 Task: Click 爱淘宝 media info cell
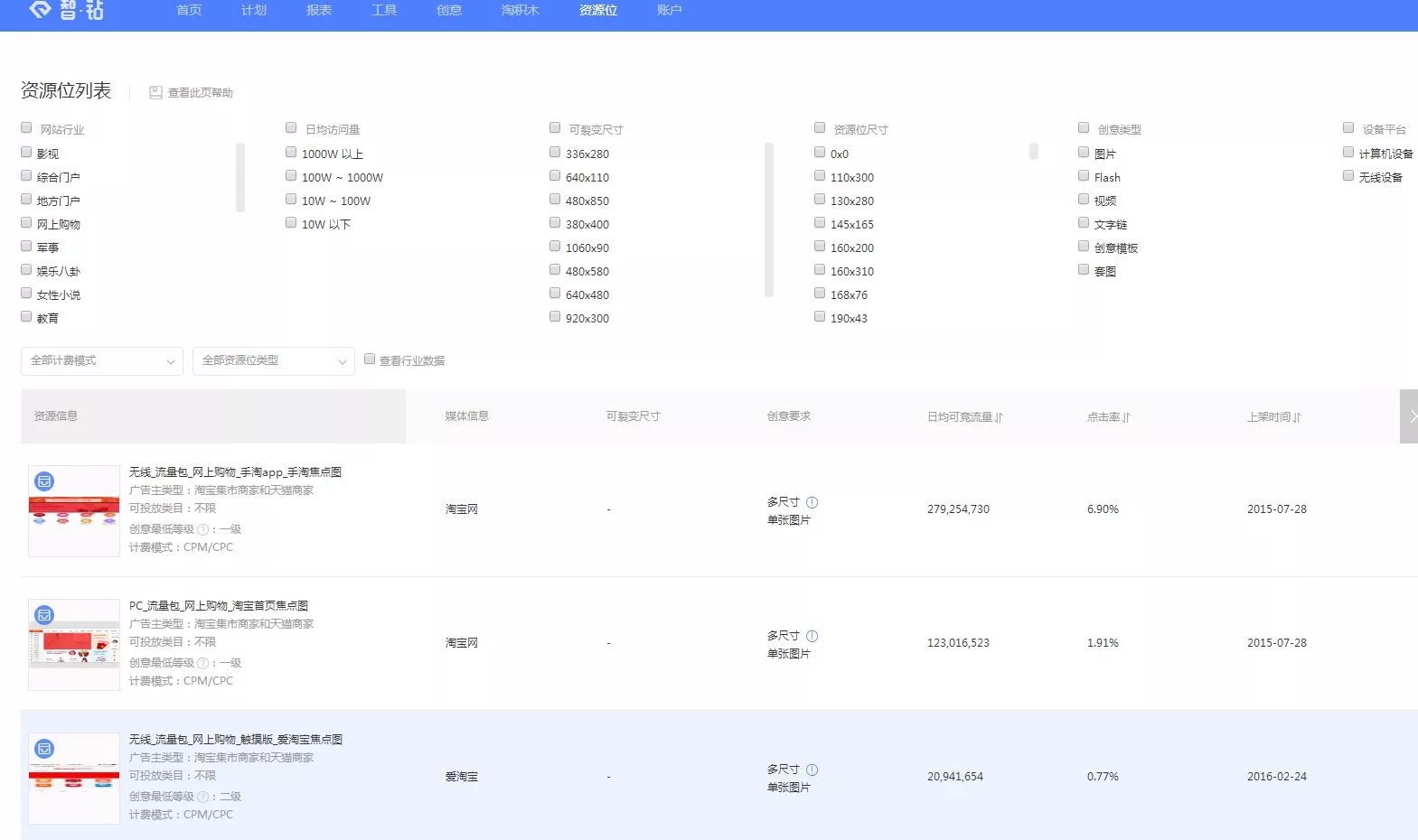coord(462,777)
